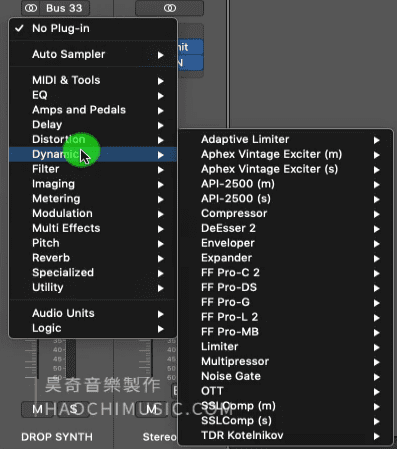Image resolution: width=397 pixels, height=449 pixels.
Task: Choose API-2500 (s) plug-in
Action: coord(286,199)
